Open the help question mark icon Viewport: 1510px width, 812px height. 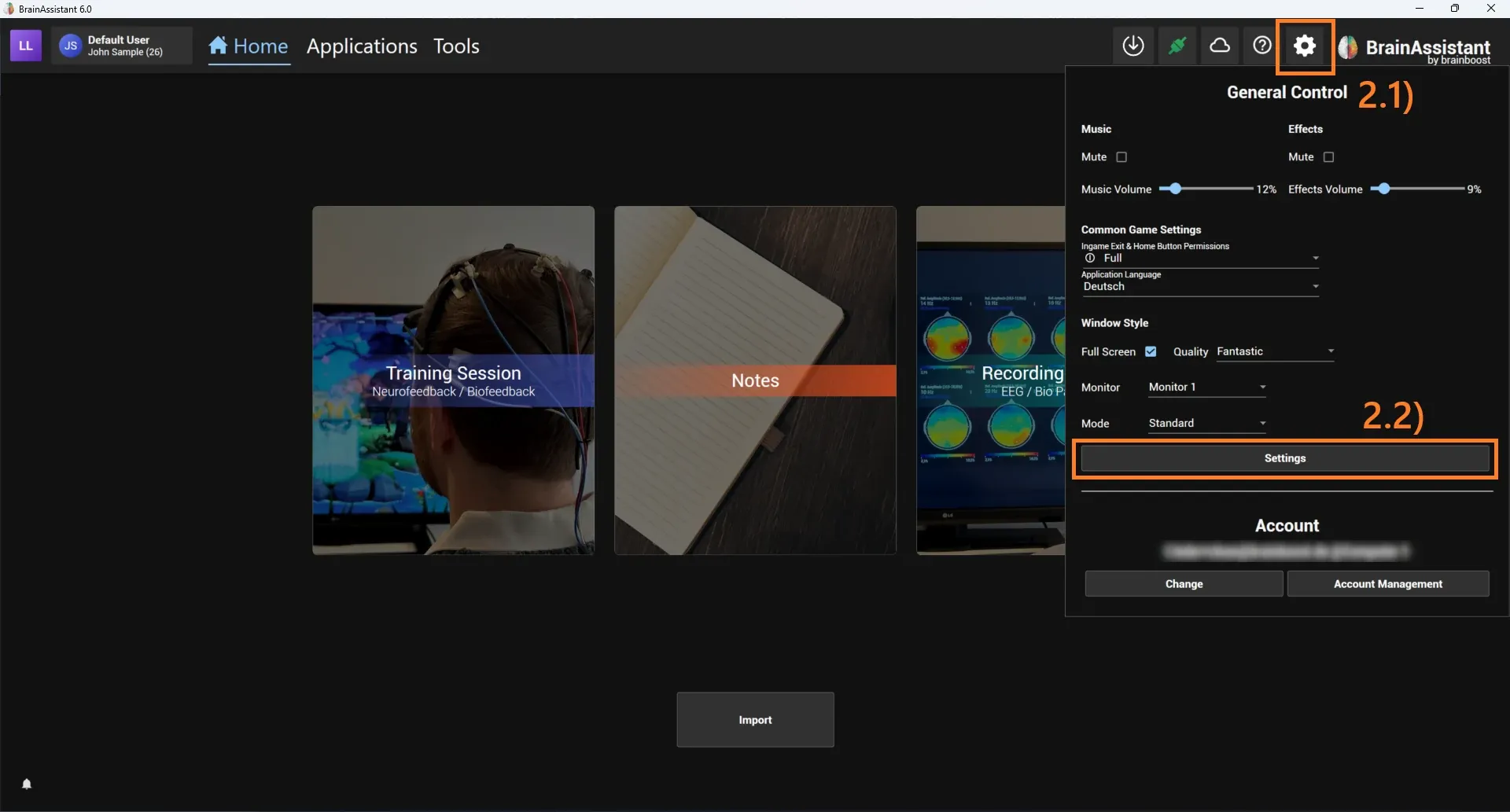pyautogui.click(x=1262, y=46)
